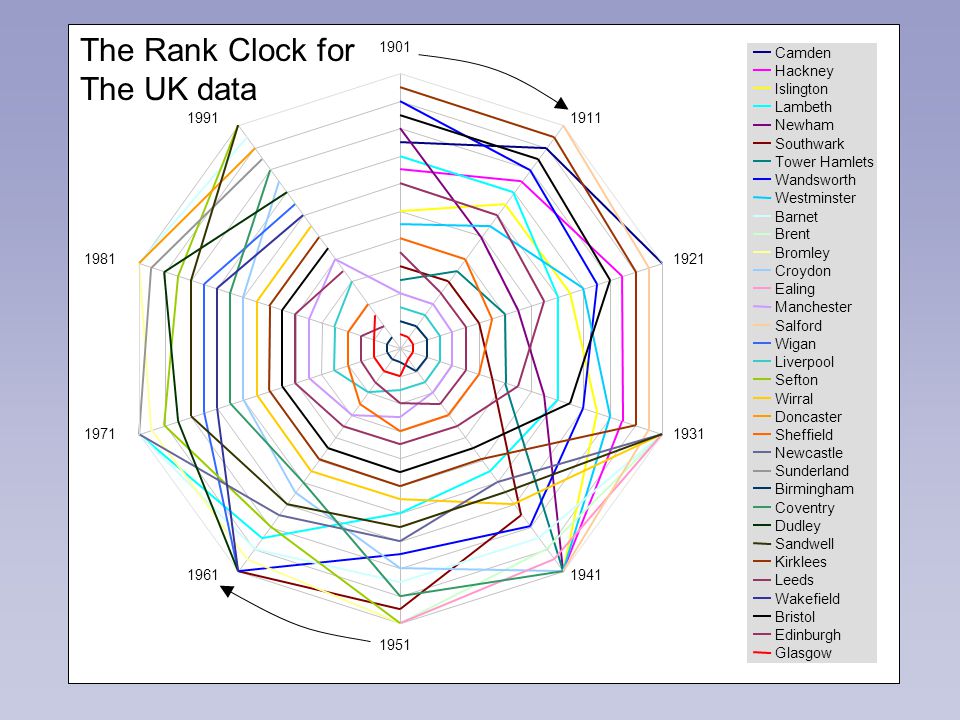Select the '1901' axis label
The image size is (960, 720).
point(394,47)
